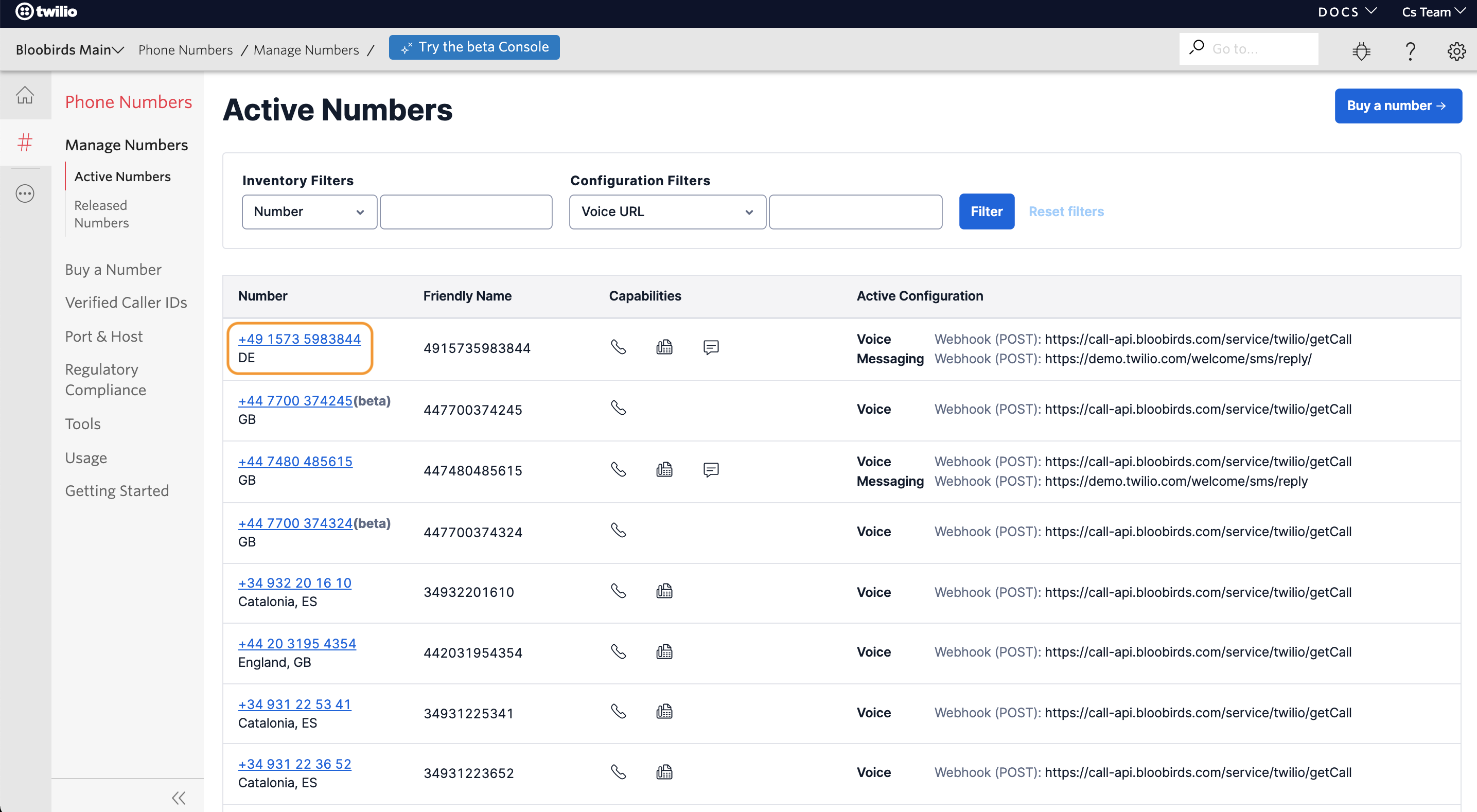
Task: Open Port & Host section
Action: [104, 336]
